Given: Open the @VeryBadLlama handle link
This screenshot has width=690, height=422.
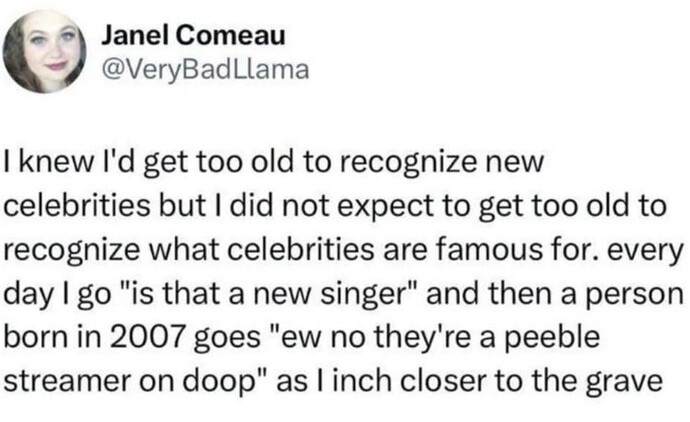Looking at the screenshot, I should point(206,70).
